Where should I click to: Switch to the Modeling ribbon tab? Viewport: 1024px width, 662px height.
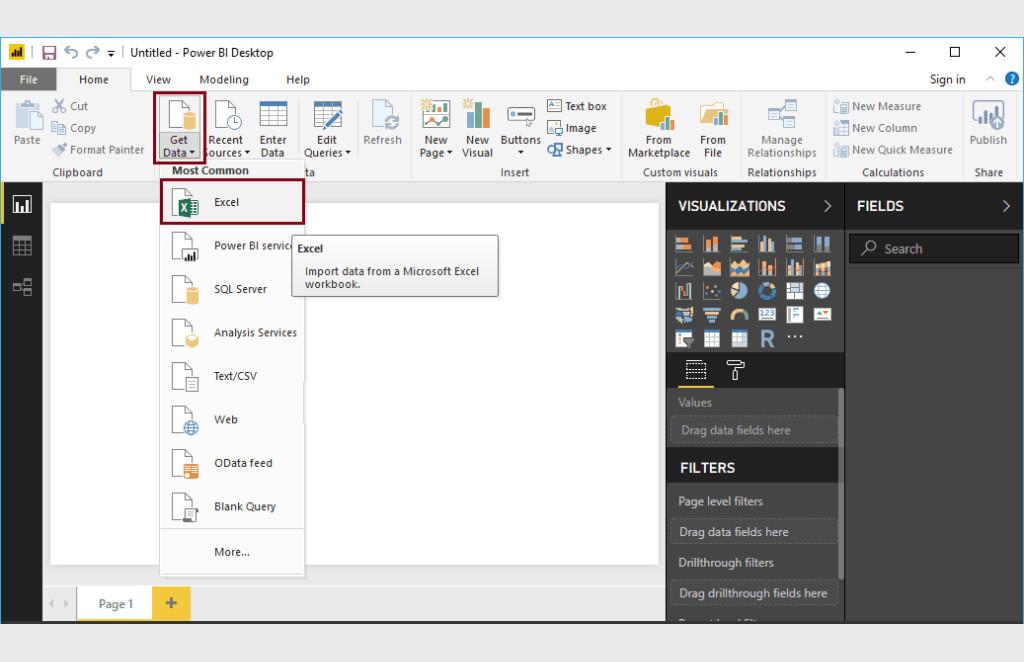(224, 80)
